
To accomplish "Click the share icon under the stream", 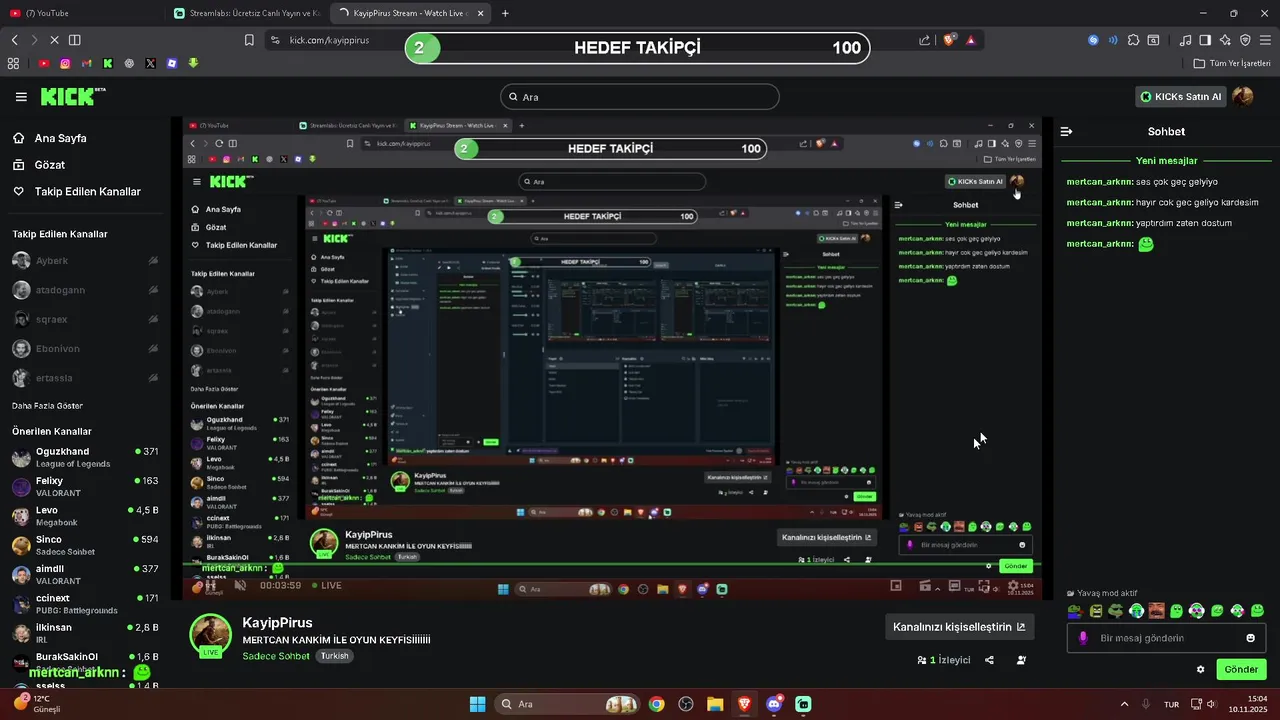I will pos(989,660).
